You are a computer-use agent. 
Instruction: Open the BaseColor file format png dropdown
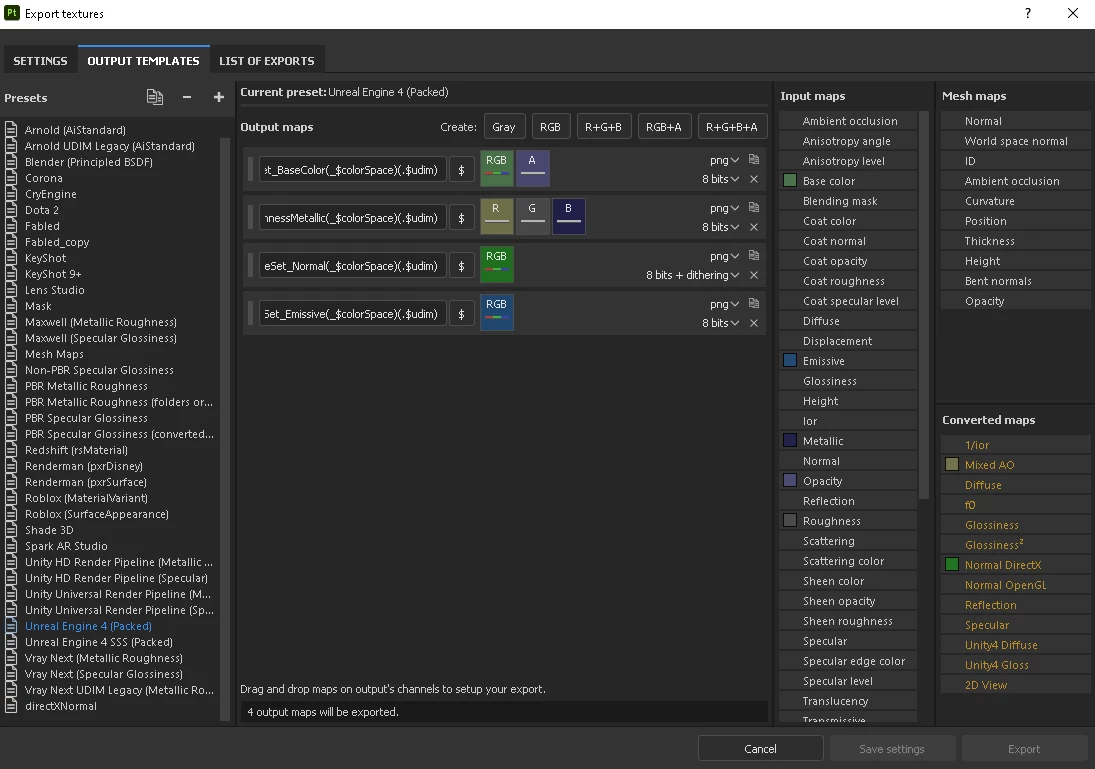(724, 160)
